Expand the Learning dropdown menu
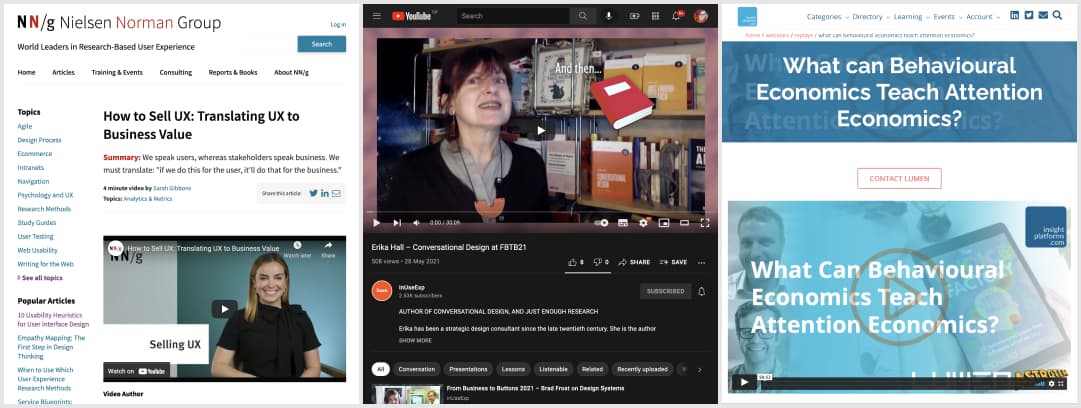 (x=911, y=17)
